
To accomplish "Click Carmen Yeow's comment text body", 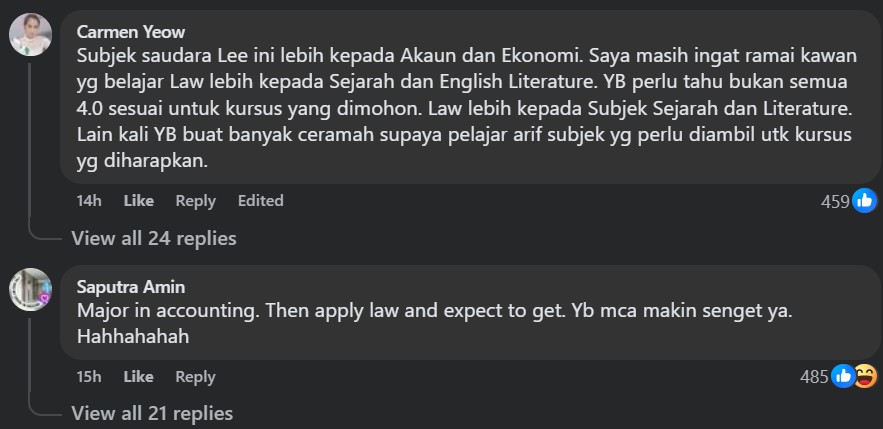I will [x=466, y=109].
